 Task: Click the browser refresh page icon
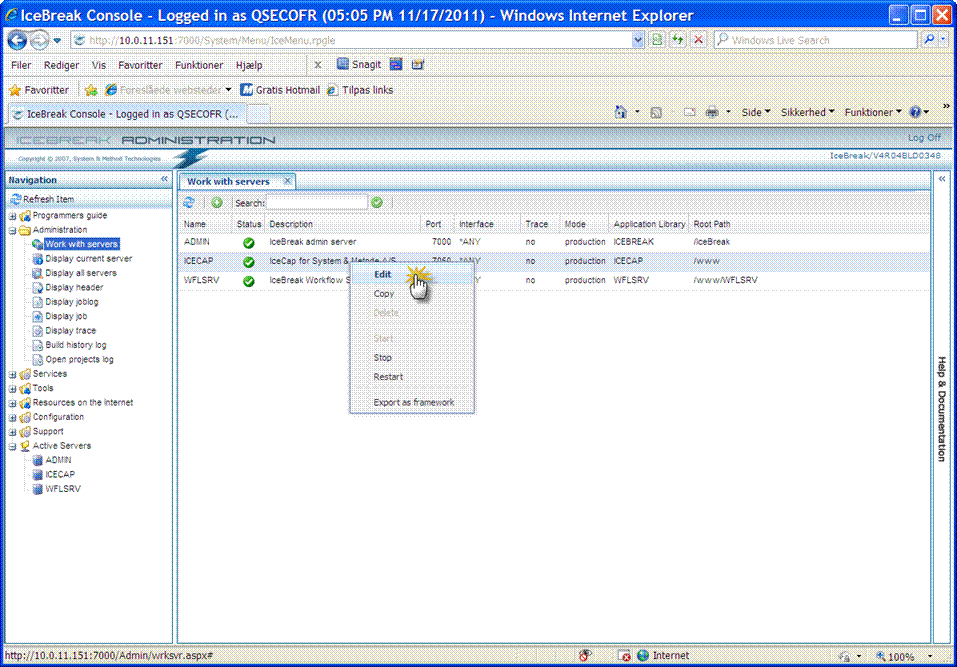coord(678,40)
